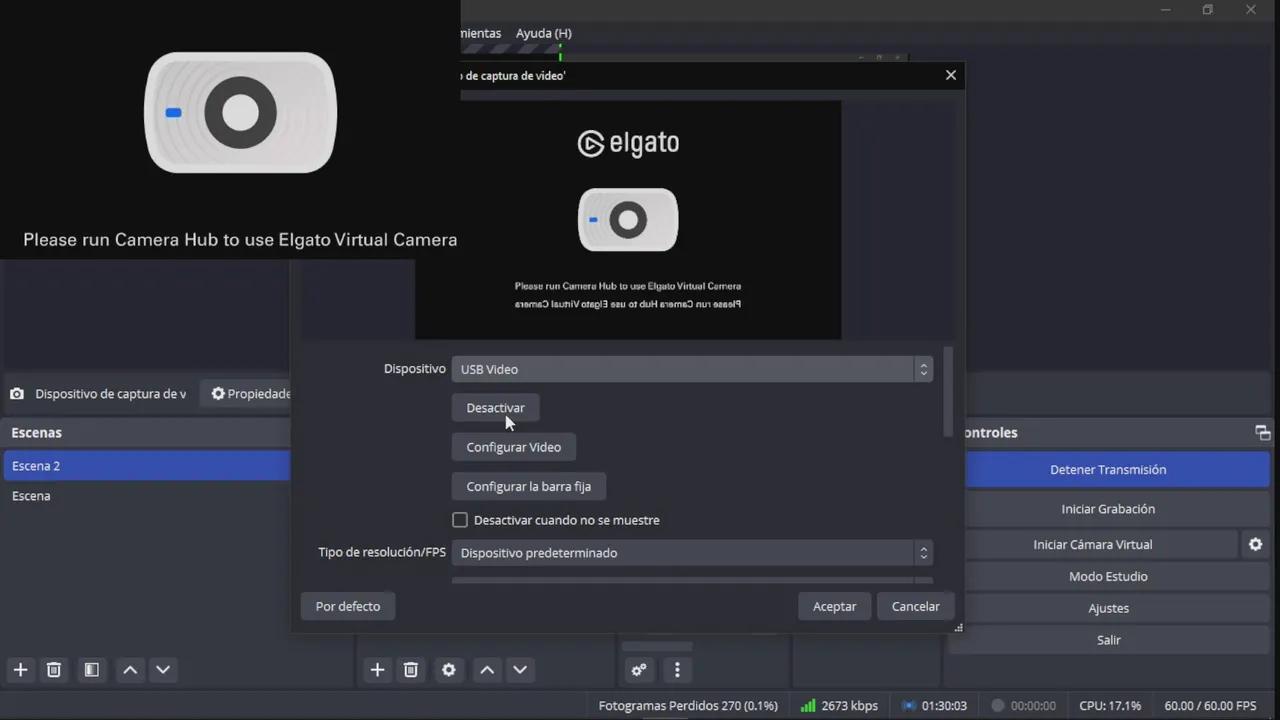Confirm dialog with Aceptar button

[834, 606]
